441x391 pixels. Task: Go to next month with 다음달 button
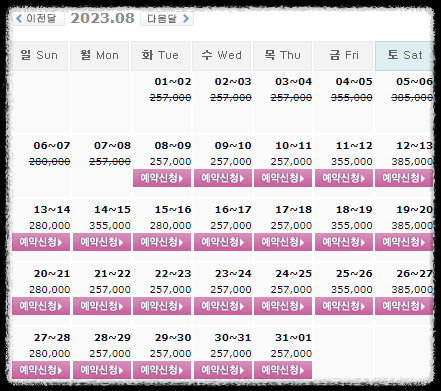pos(167,18)
